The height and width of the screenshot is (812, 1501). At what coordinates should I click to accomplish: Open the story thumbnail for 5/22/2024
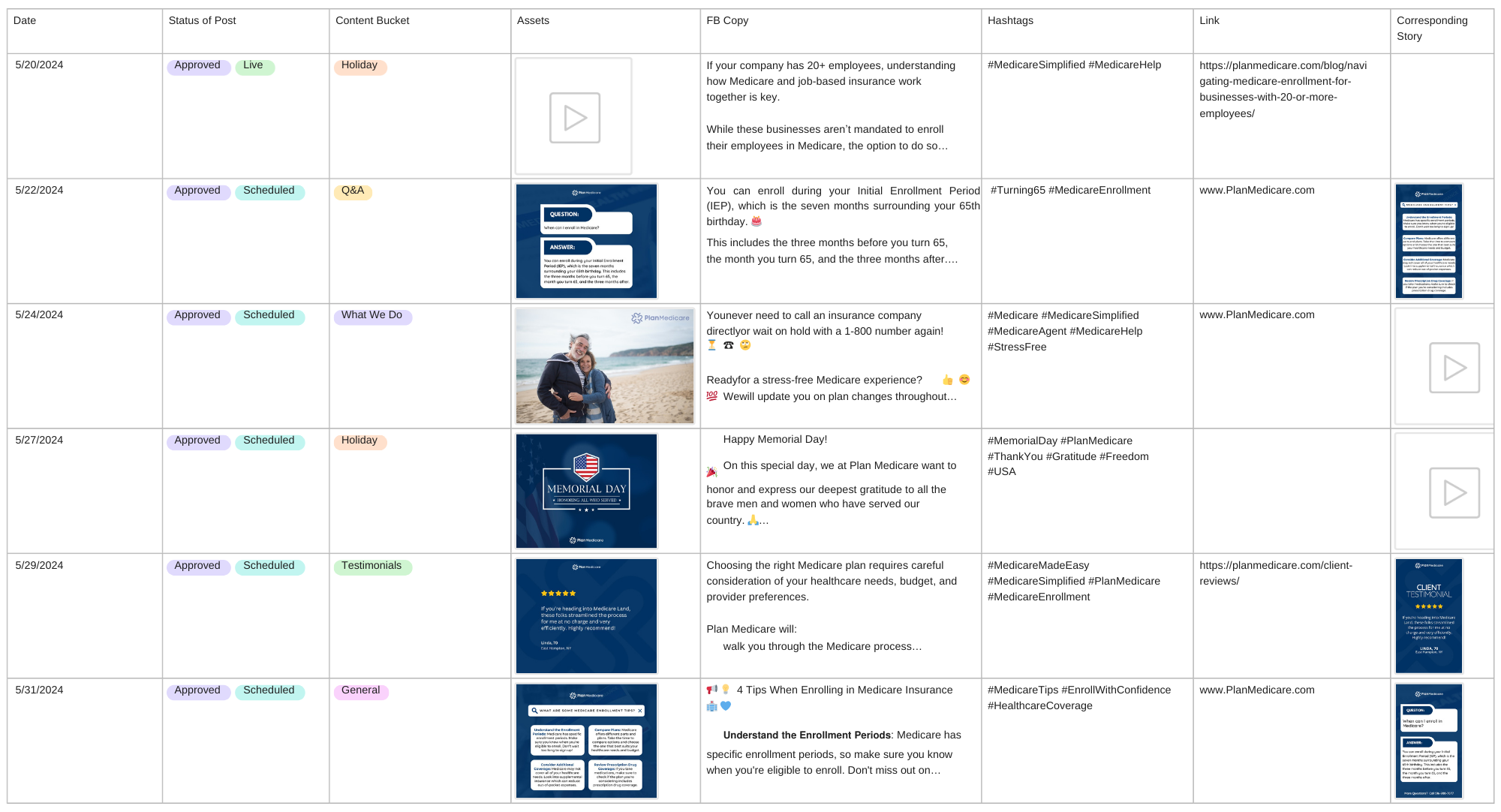(1428, 241)
